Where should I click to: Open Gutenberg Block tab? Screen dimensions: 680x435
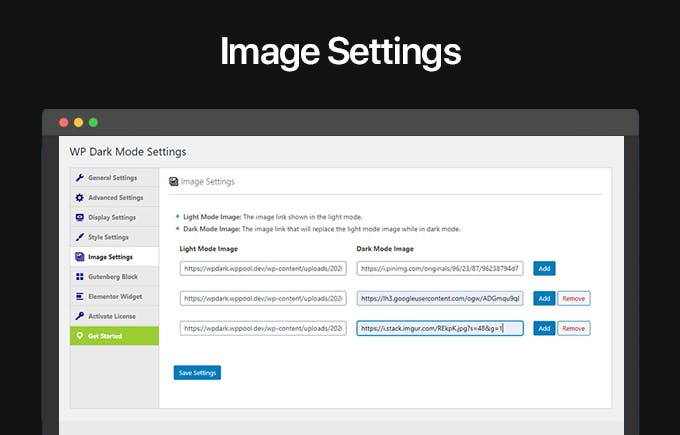click(x=114, y=277)
